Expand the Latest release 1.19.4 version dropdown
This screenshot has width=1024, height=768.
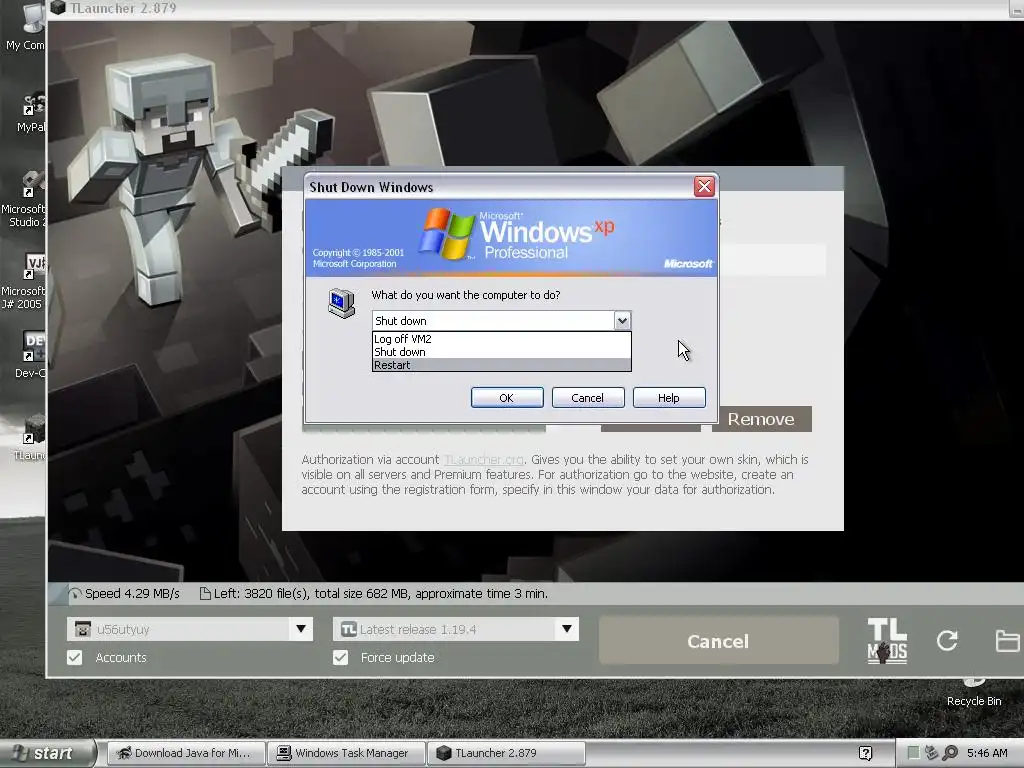click(x=567, y=629)
